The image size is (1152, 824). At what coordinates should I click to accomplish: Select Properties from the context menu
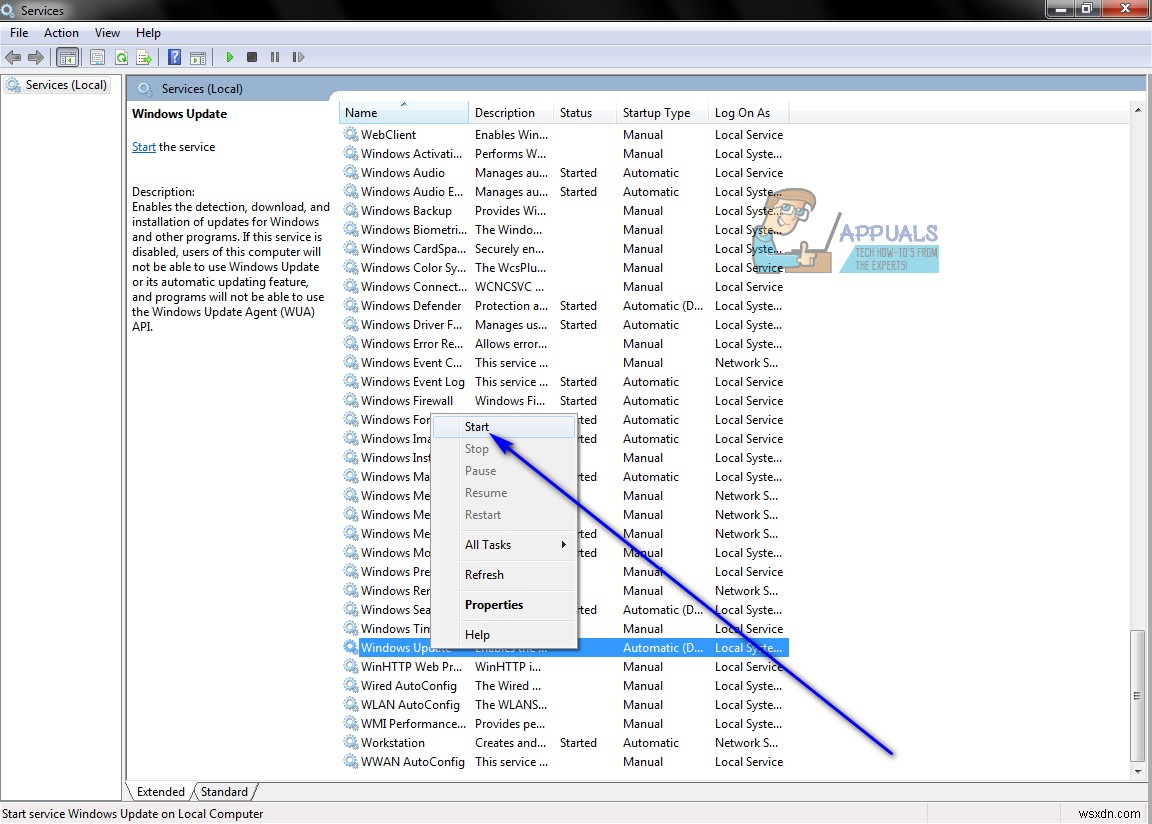pyautogui.click(x=493, y=605)
